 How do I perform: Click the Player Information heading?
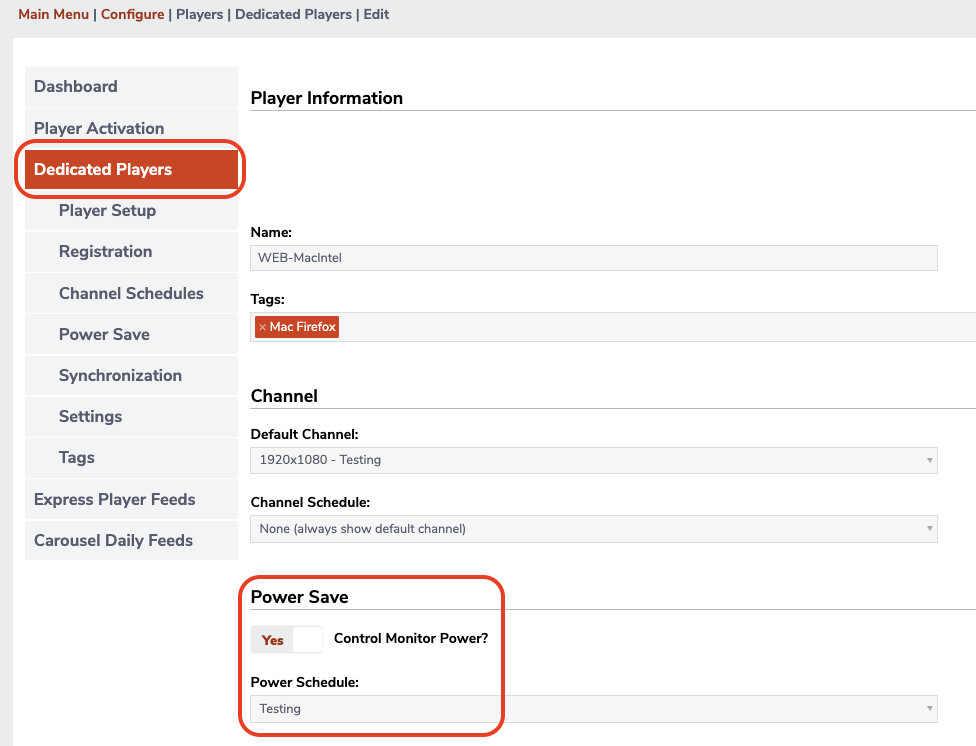tap(327, 98)
